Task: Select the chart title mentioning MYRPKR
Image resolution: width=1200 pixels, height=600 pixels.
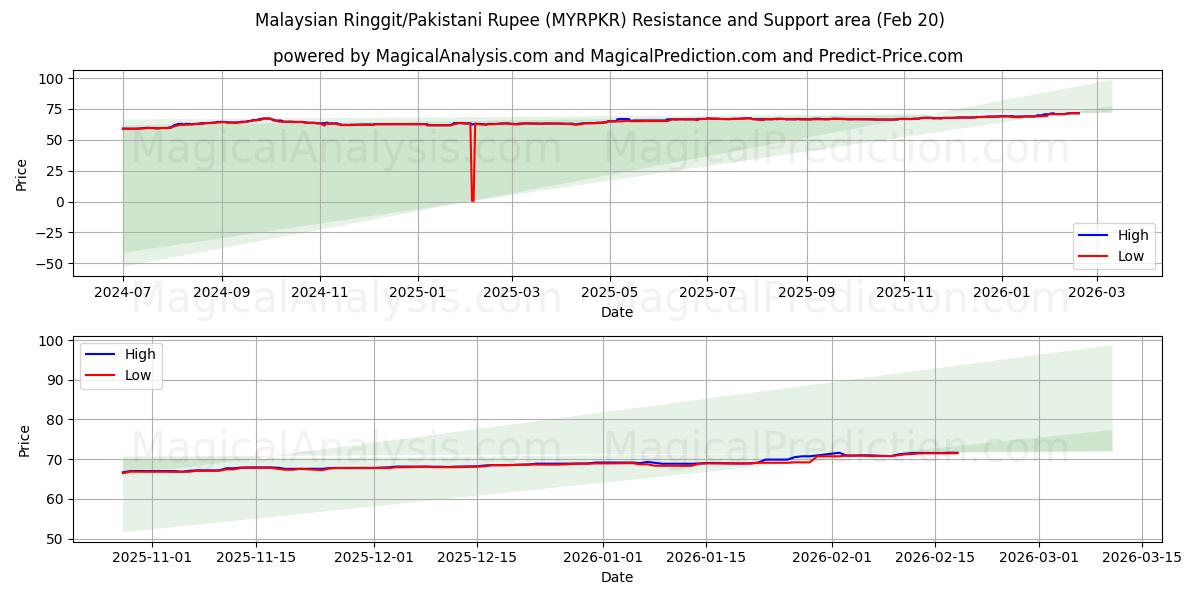Action: (600, 19)
